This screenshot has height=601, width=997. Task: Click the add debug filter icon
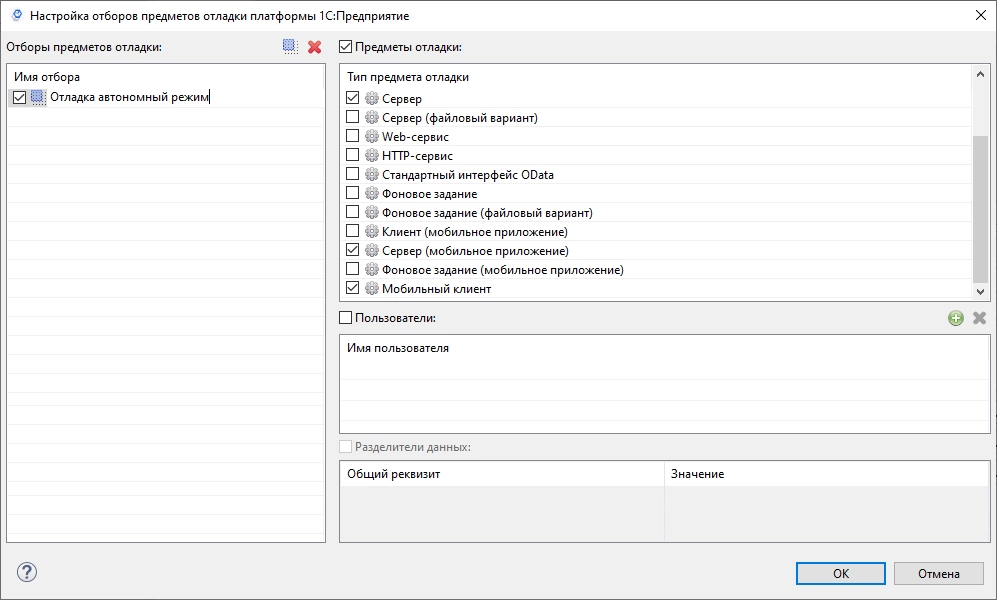coord(290,46)
